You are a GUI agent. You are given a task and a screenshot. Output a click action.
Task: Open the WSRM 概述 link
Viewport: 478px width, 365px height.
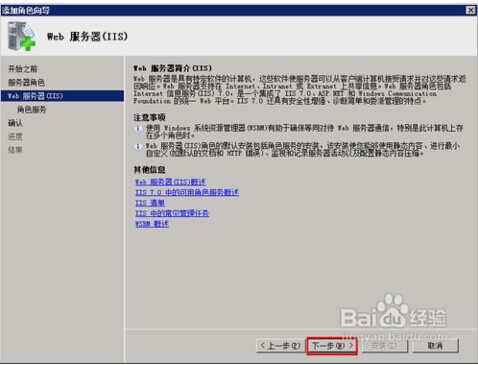(x=152, y=224)
